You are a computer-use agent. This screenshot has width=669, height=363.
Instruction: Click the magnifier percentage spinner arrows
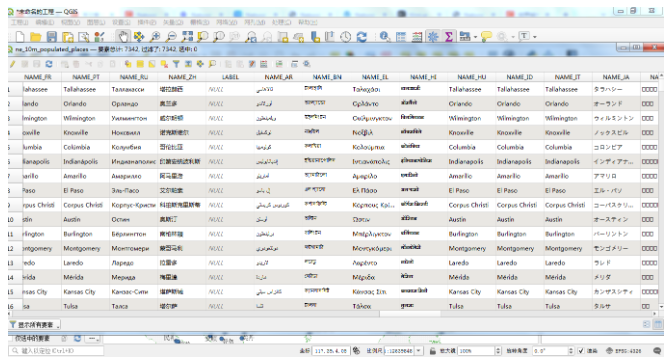498,351
